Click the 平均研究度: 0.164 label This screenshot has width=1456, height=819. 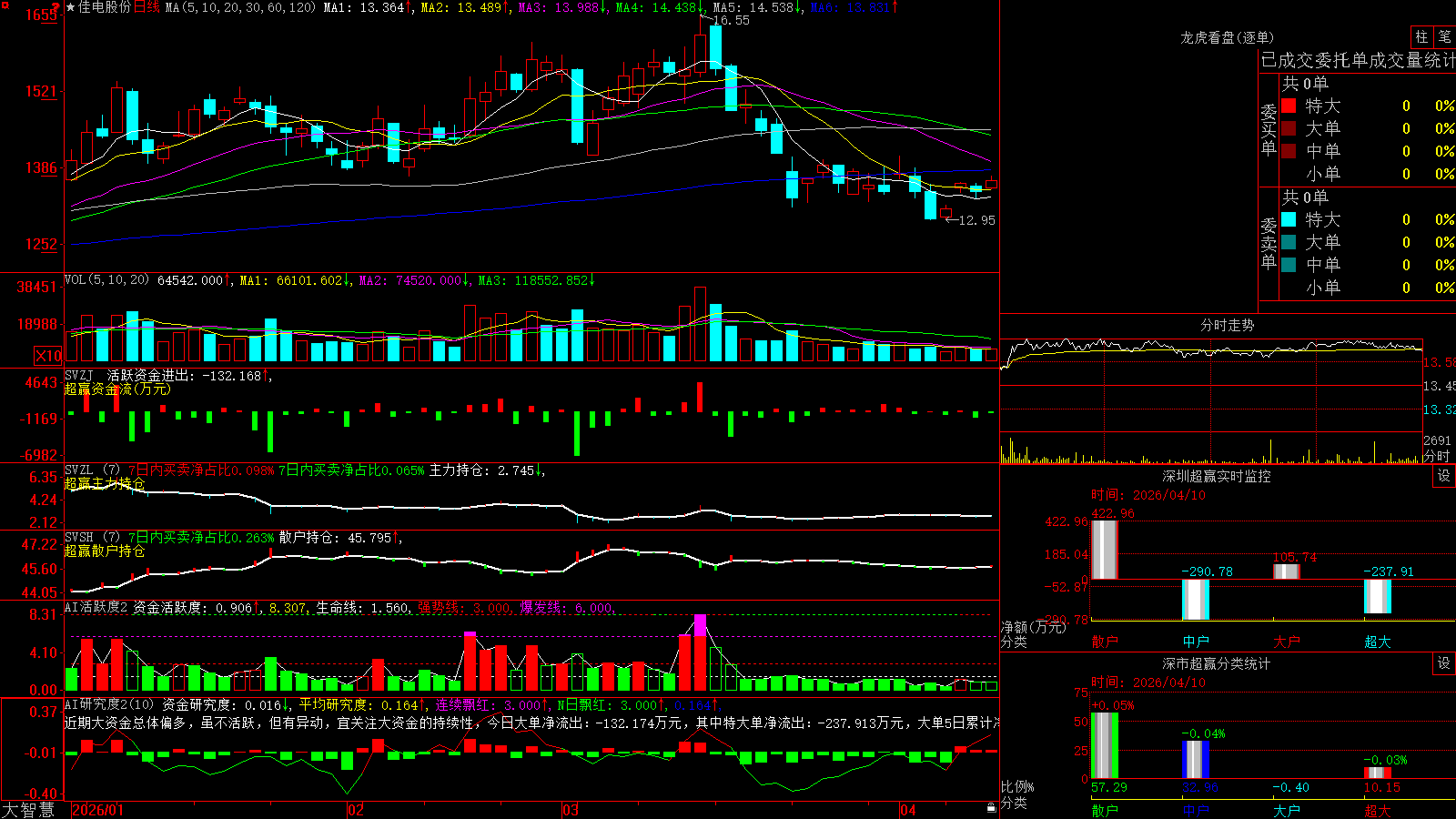[358, 705]
